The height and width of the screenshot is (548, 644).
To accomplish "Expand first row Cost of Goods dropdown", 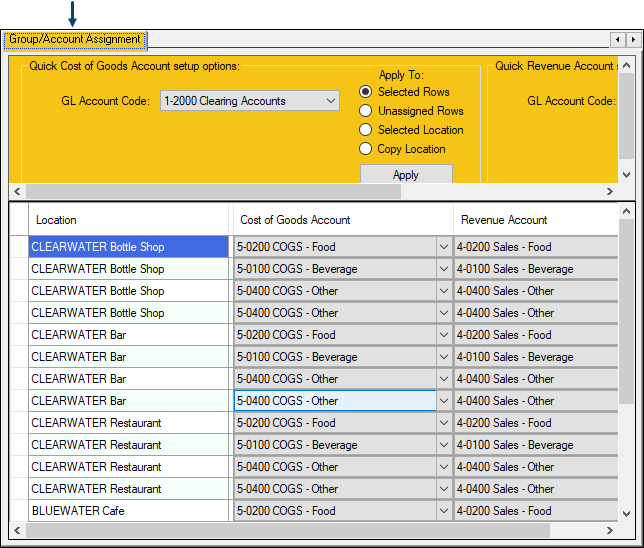I will pyautogui.click(x=444, y=247).
